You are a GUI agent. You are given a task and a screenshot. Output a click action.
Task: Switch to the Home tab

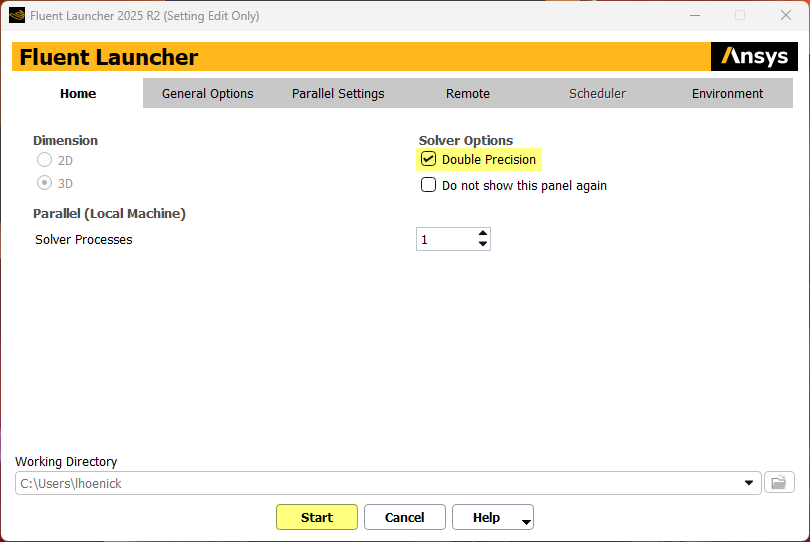click(x=78, y=94)
